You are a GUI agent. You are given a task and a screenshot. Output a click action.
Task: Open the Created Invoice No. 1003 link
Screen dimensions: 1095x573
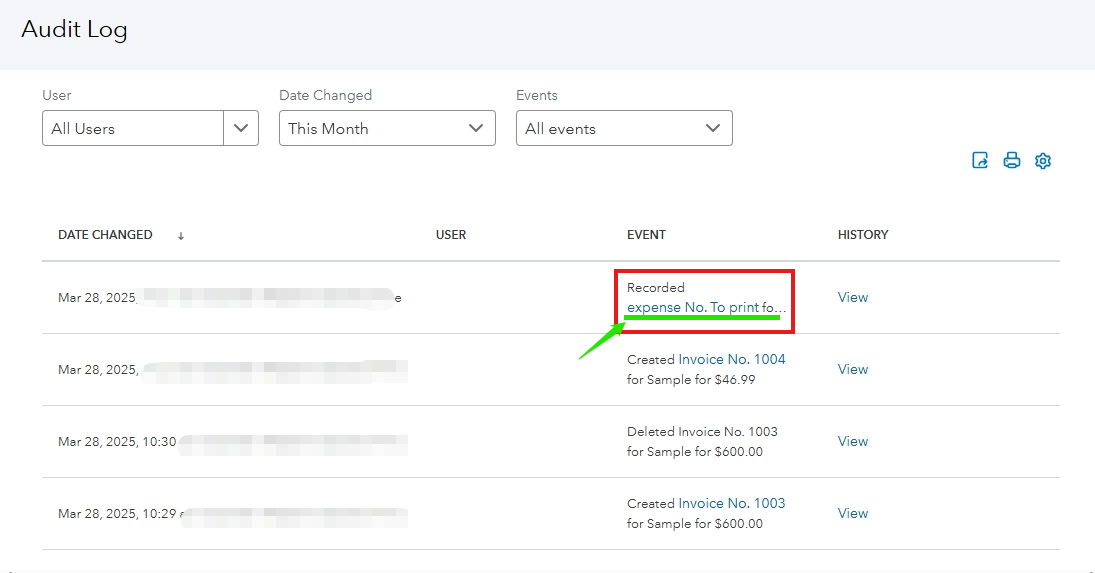tap(732, 503)
